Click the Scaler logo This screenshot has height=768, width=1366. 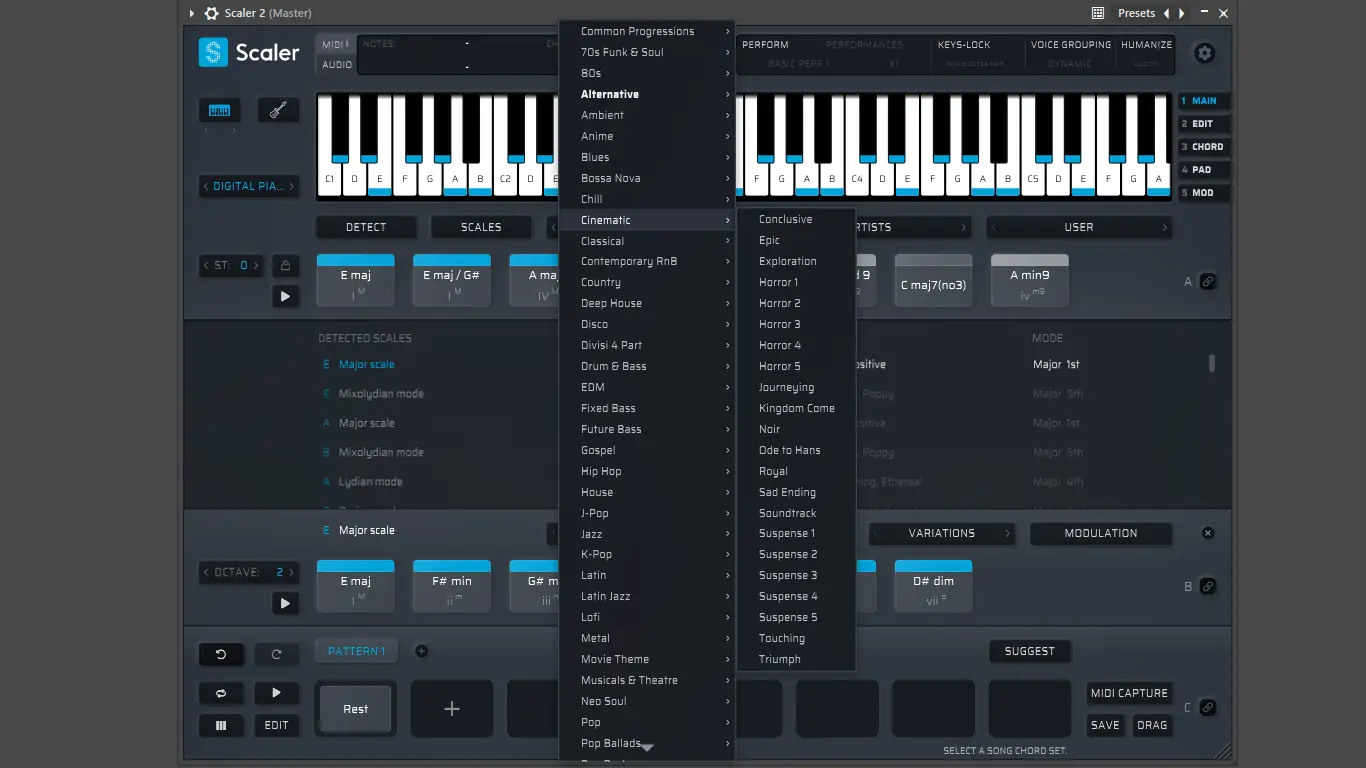pyautogui.click(x=249, y=52)
